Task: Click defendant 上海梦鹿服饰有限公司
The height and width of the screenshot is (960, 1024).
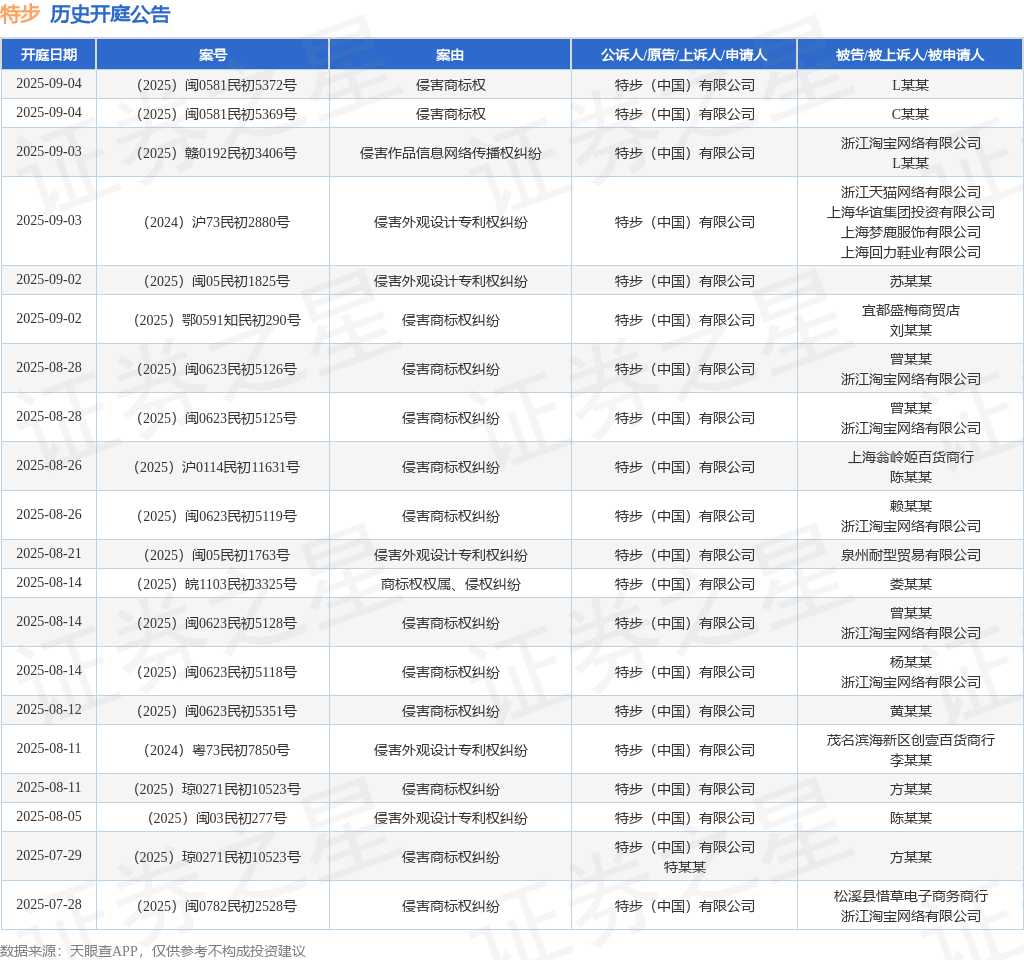Action: (x=910, y=232)
